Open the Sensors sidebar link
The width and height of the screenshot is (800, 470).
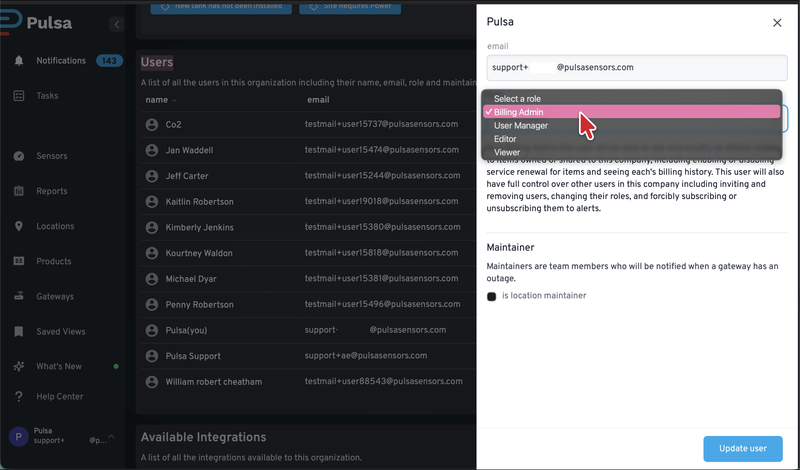pyautogui.click(x=52, y=156)
